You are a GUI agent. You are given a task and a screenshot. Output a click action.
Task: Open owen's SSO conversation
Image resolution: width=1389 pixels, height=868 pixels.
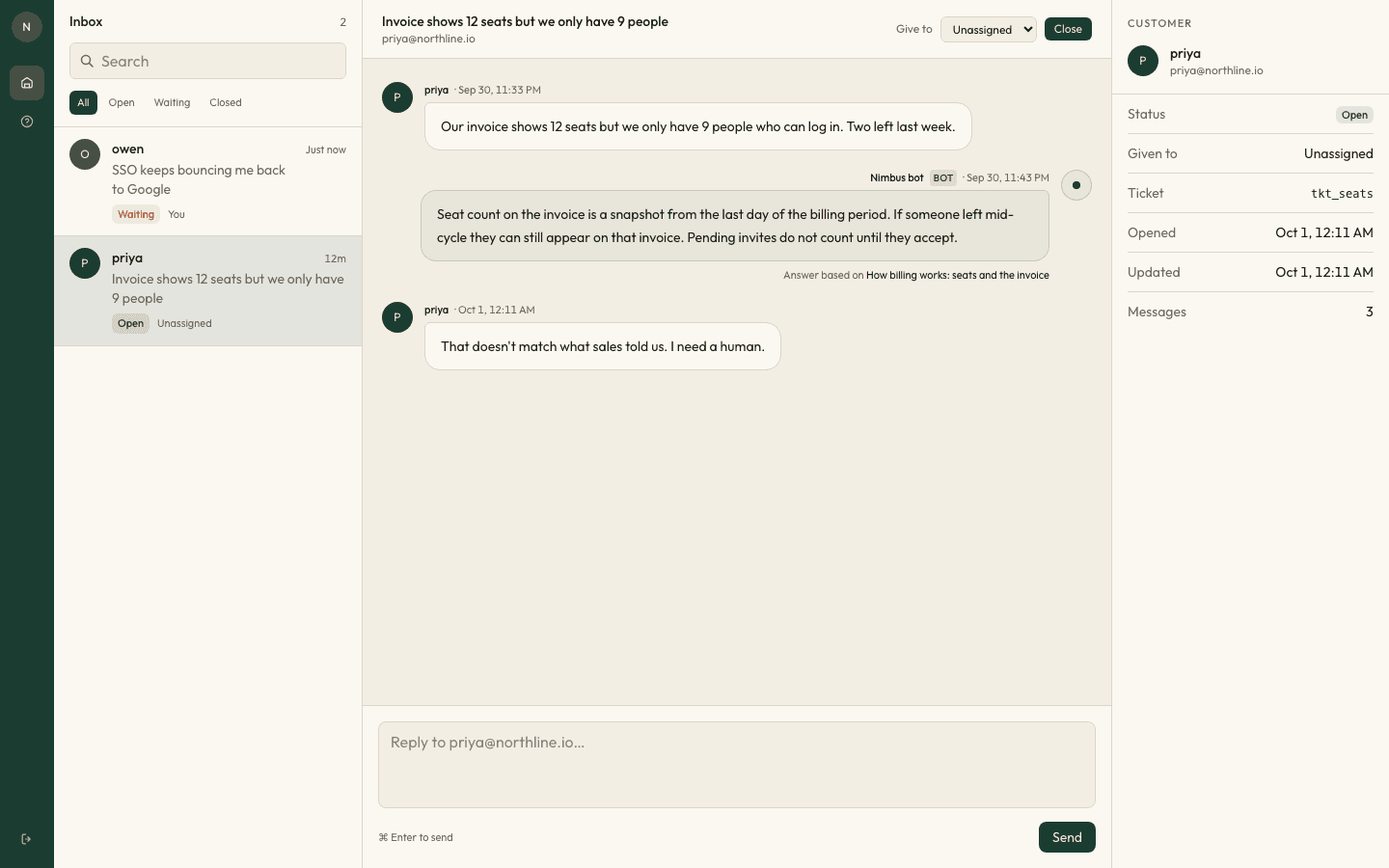click(x=207, y=181)
